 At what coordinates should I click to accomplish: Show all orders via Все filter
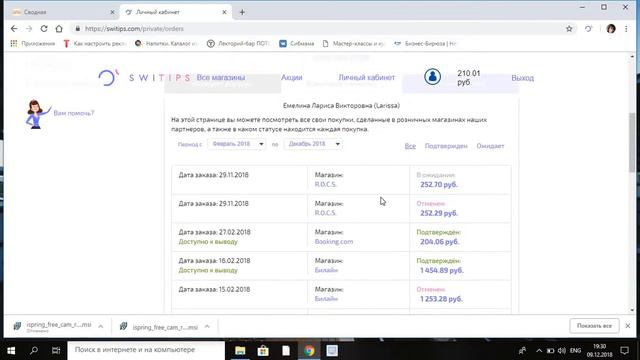coord(410,146)
